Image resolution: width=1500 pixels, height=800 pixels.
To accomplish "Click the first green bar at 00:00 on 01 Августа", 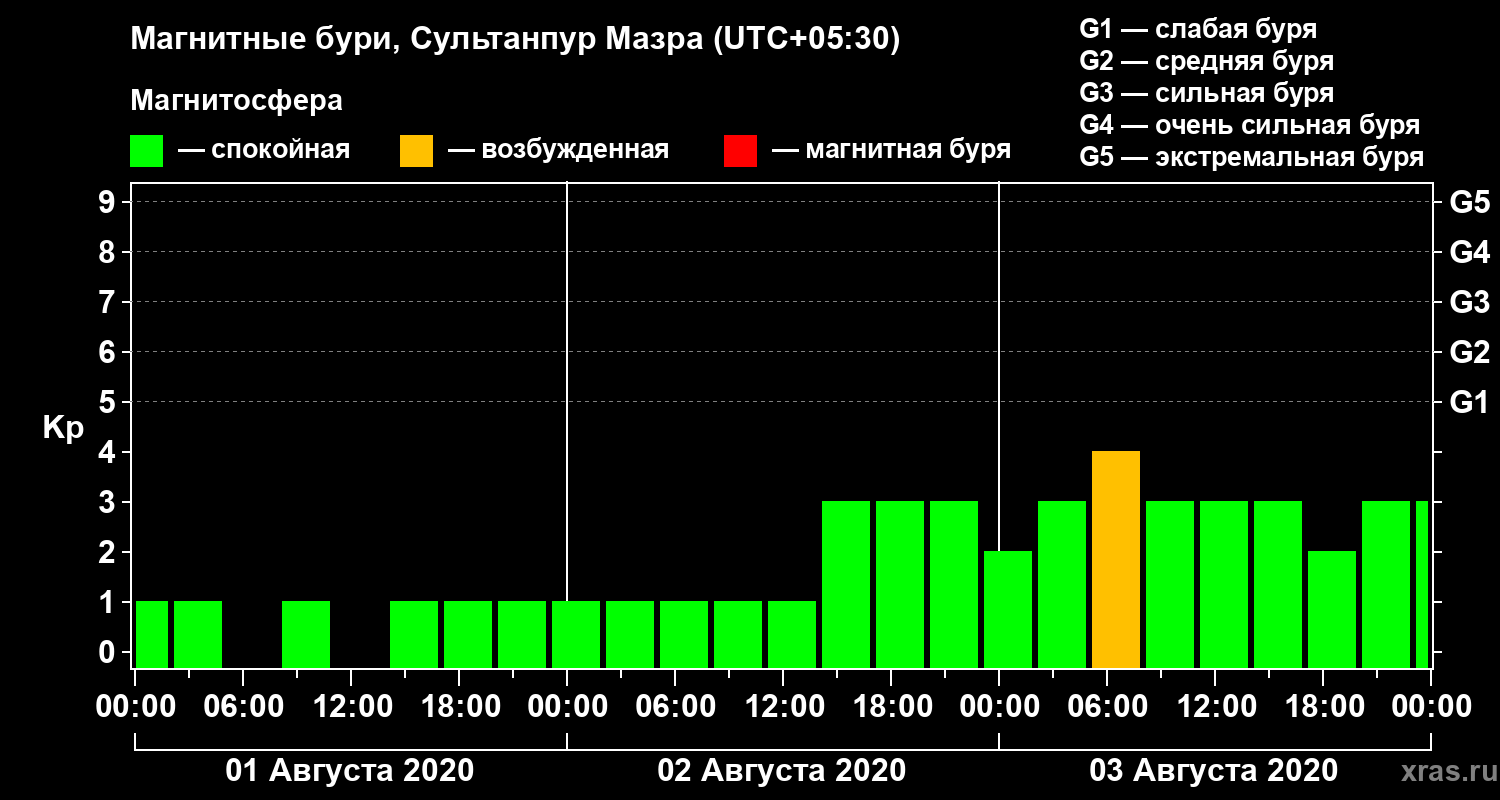I will click(x=152, y=635).
